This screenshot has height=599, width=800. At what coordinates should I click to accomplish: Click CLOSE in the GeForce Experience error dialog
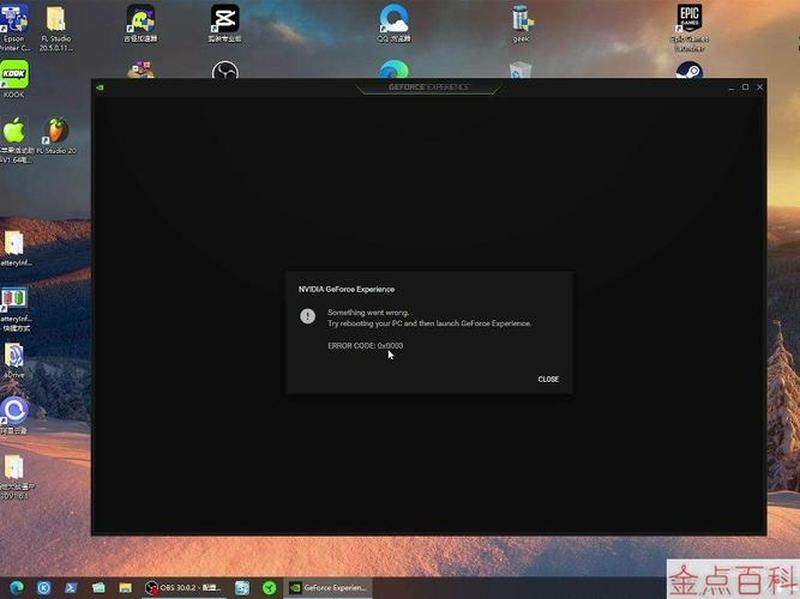click(548, 379)
